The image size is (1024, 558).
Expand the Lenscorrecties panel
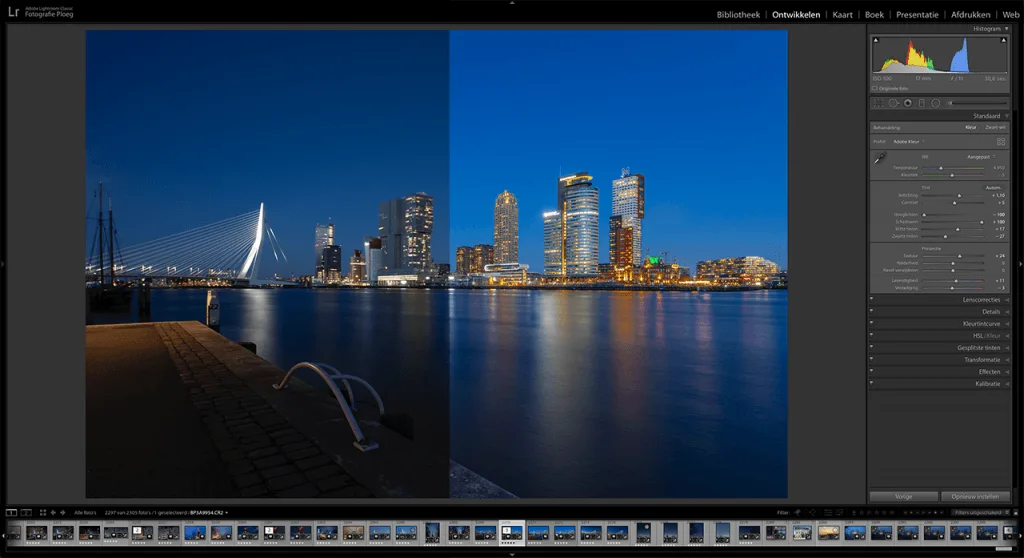pyautogui.click(x=1006, y=300)
